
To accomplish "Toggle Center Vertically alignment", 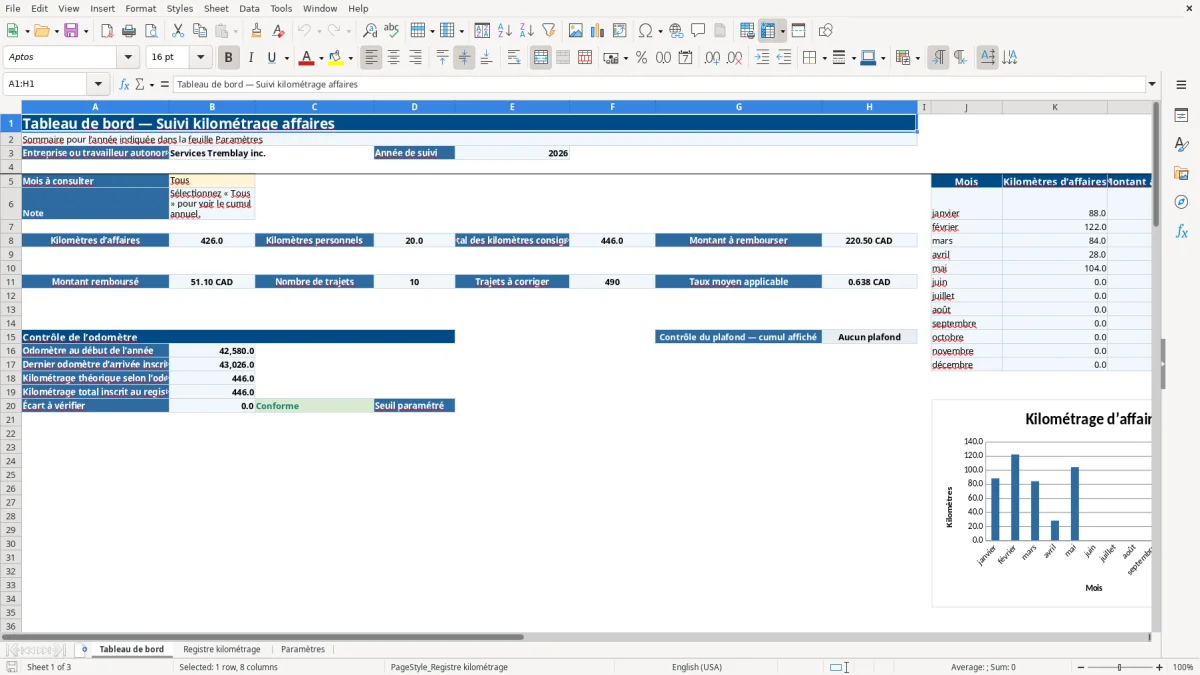I will point(464,58).
